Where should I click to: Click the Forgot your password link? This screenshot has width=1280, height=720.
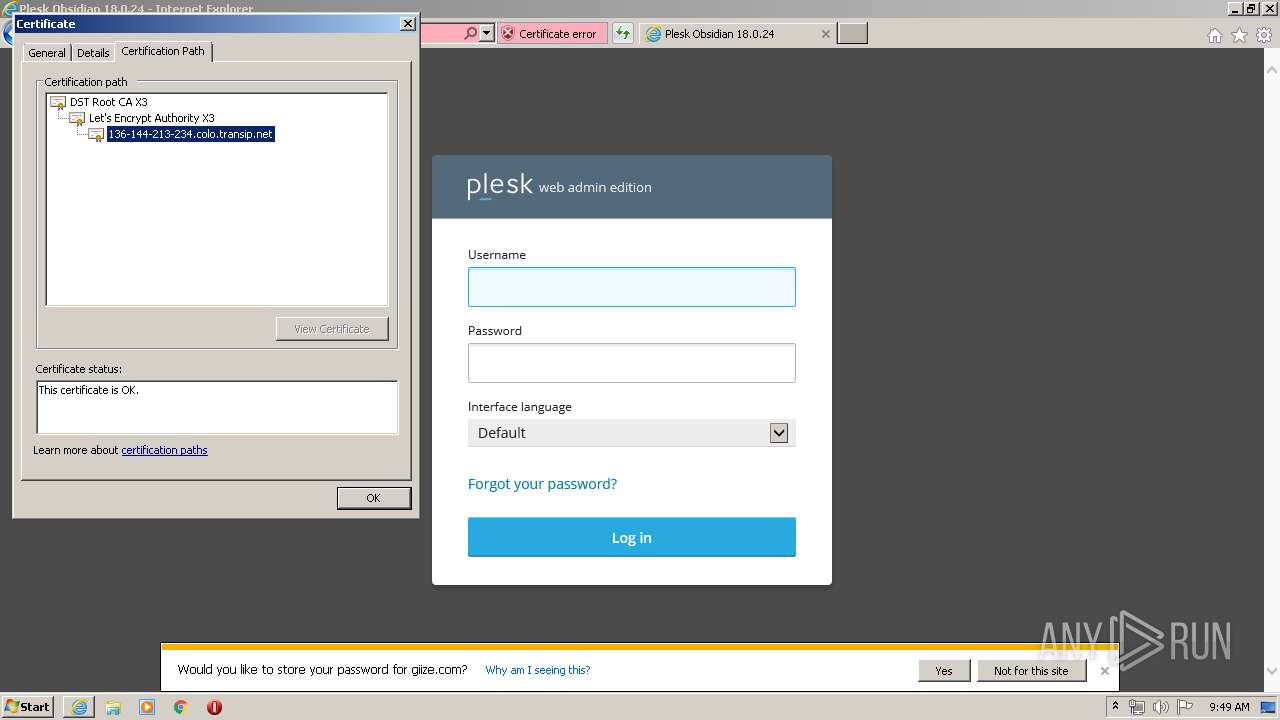coord(542,484)
